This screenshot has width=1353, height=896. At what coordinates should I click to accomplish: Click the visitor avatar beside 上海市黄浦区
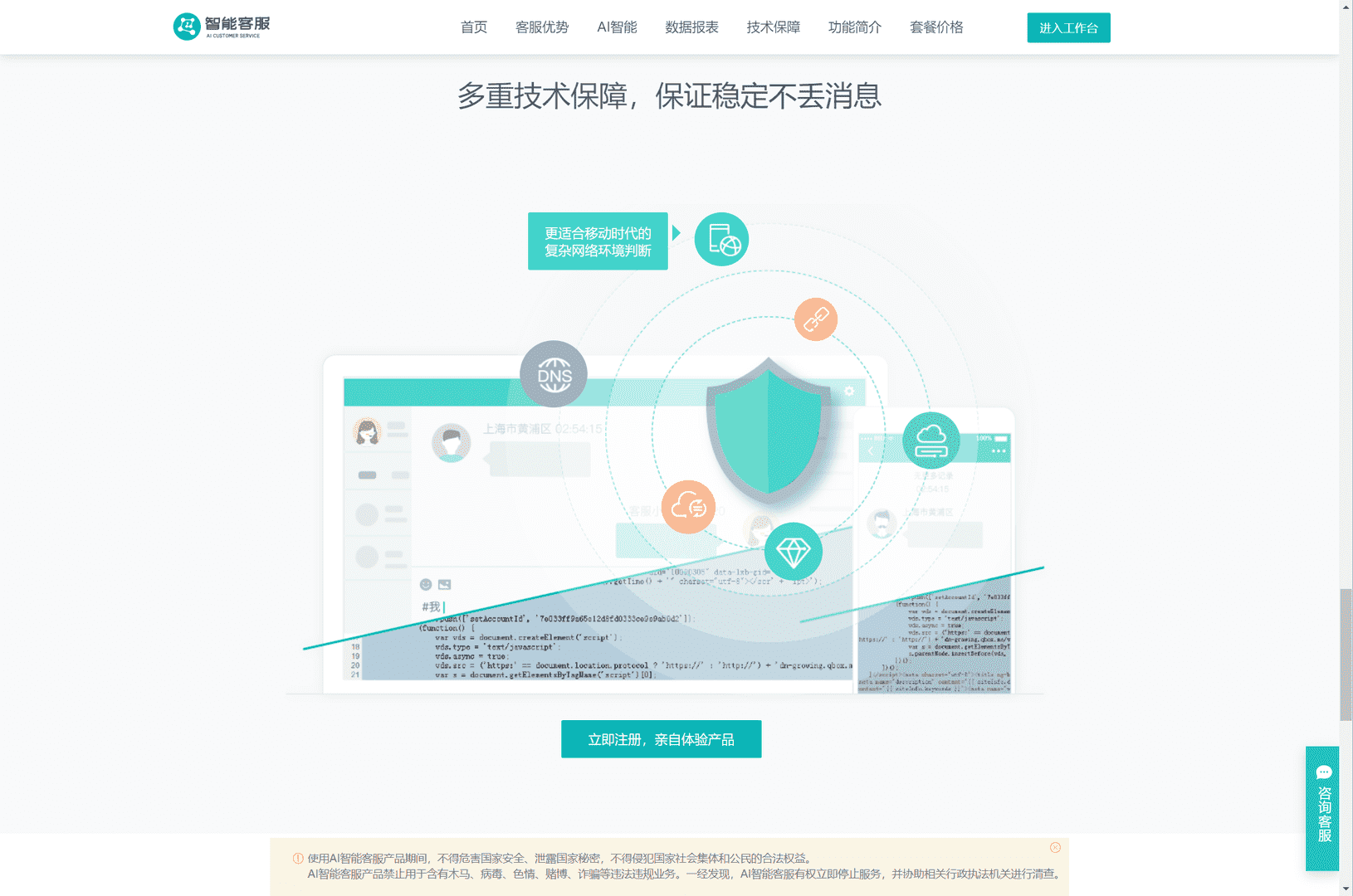click(452, 443)
